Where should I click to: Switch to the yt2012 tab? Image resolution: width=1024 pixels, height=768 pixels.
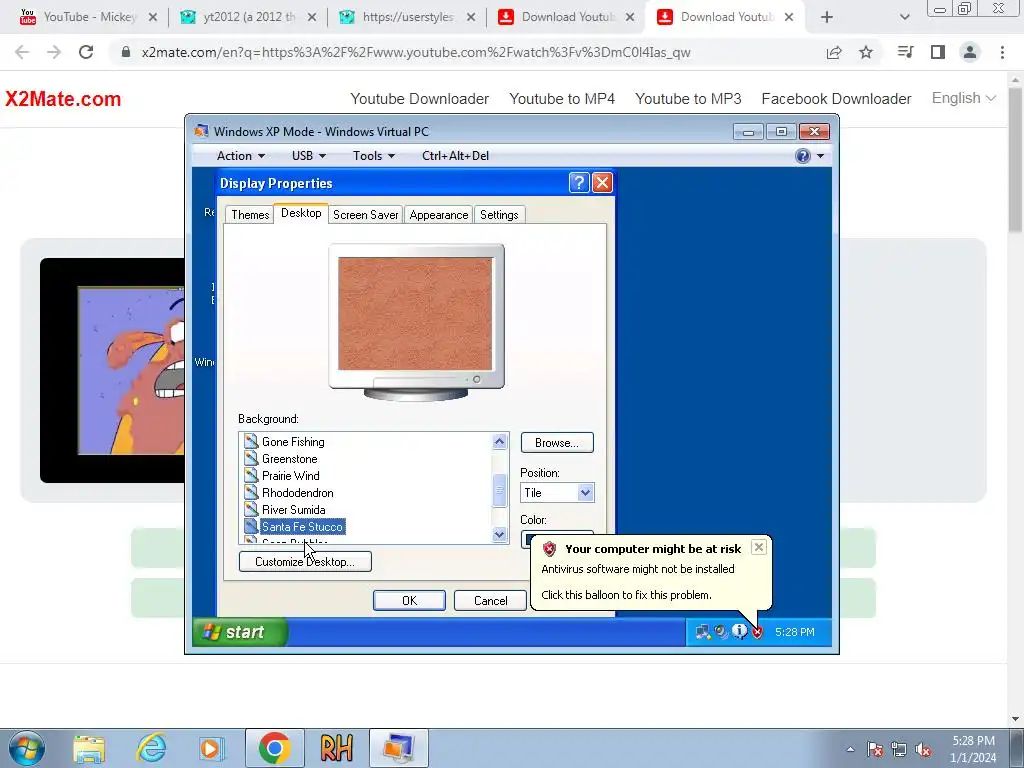246,17
